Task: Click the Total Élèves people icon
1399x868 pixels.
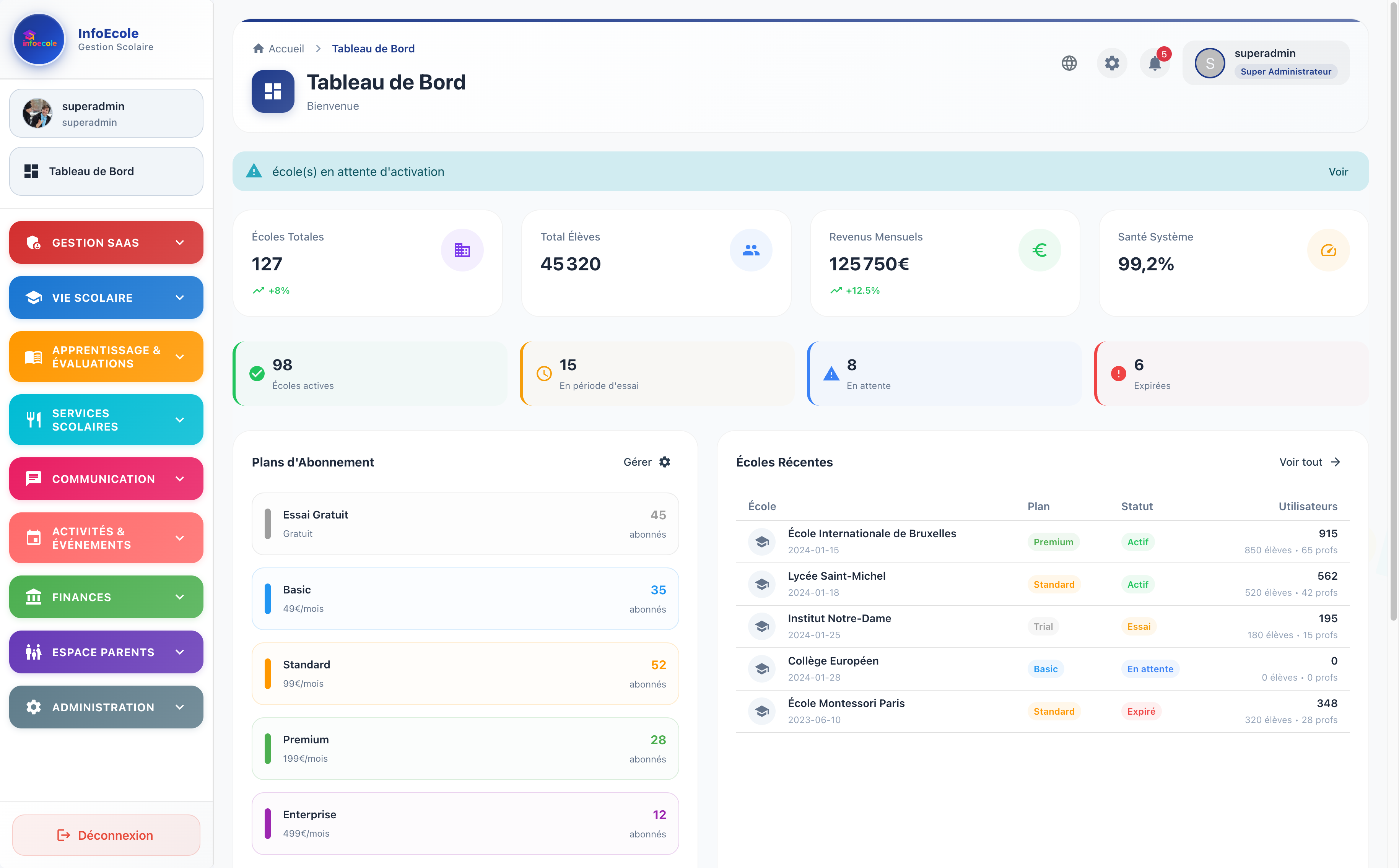Action: 750,250
